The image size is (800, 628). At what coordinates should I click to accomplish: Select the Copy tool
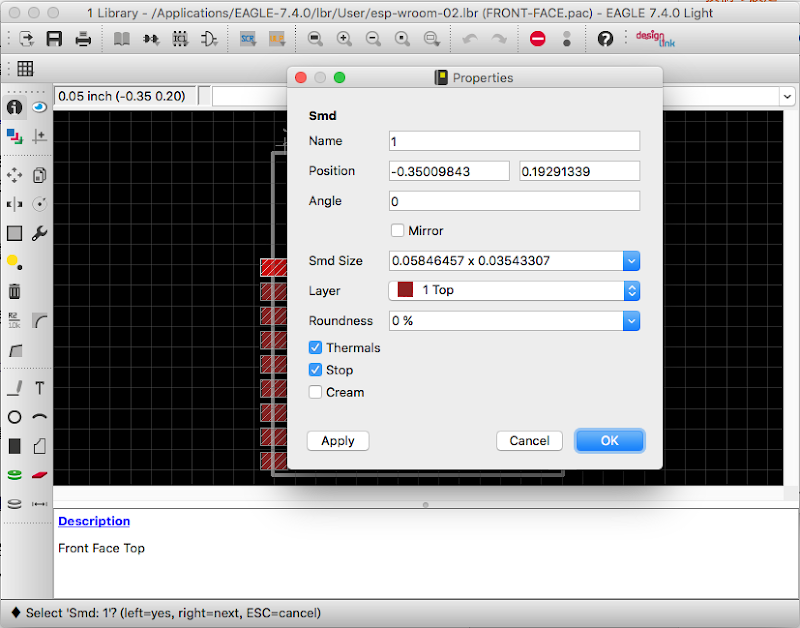point(39,175)
